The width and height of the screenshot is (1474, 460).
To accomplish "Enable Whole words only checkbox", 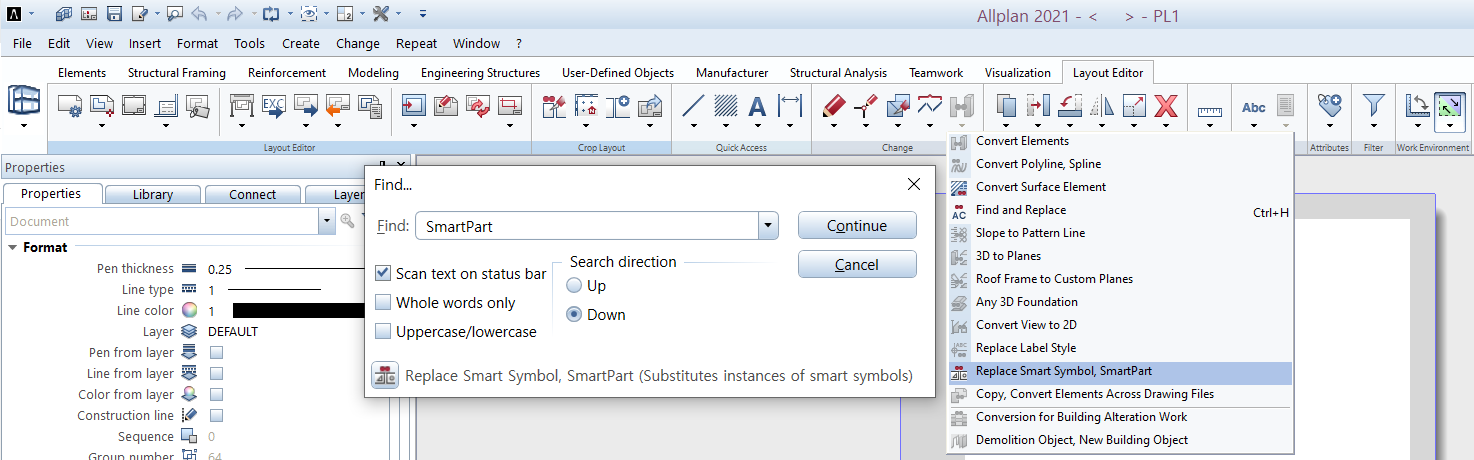I will pyautogui.click(x=382, y=302).
